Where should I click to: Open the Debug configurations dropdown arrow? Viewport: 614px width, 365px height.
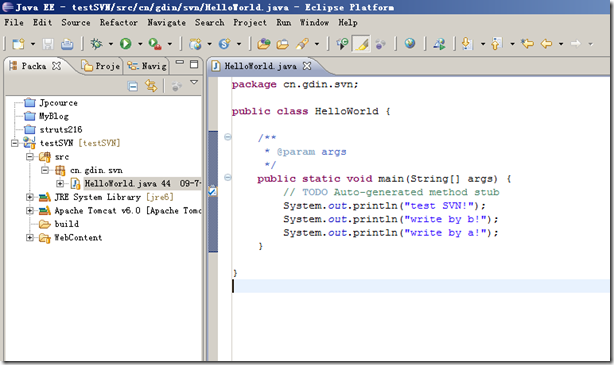point(111,44)
